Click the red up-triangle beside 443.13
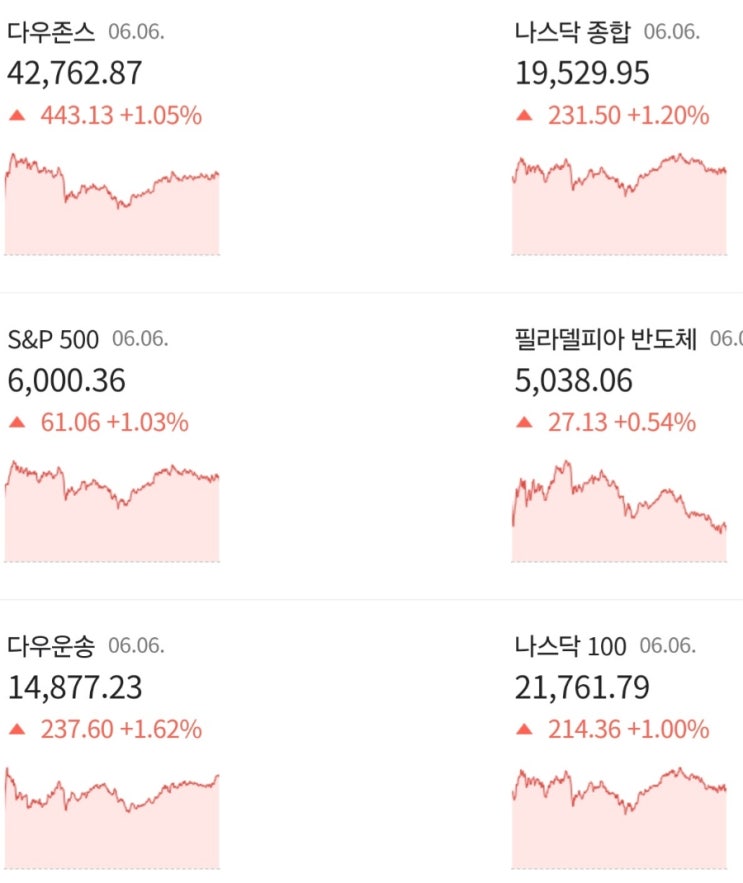 coord(16,116)
